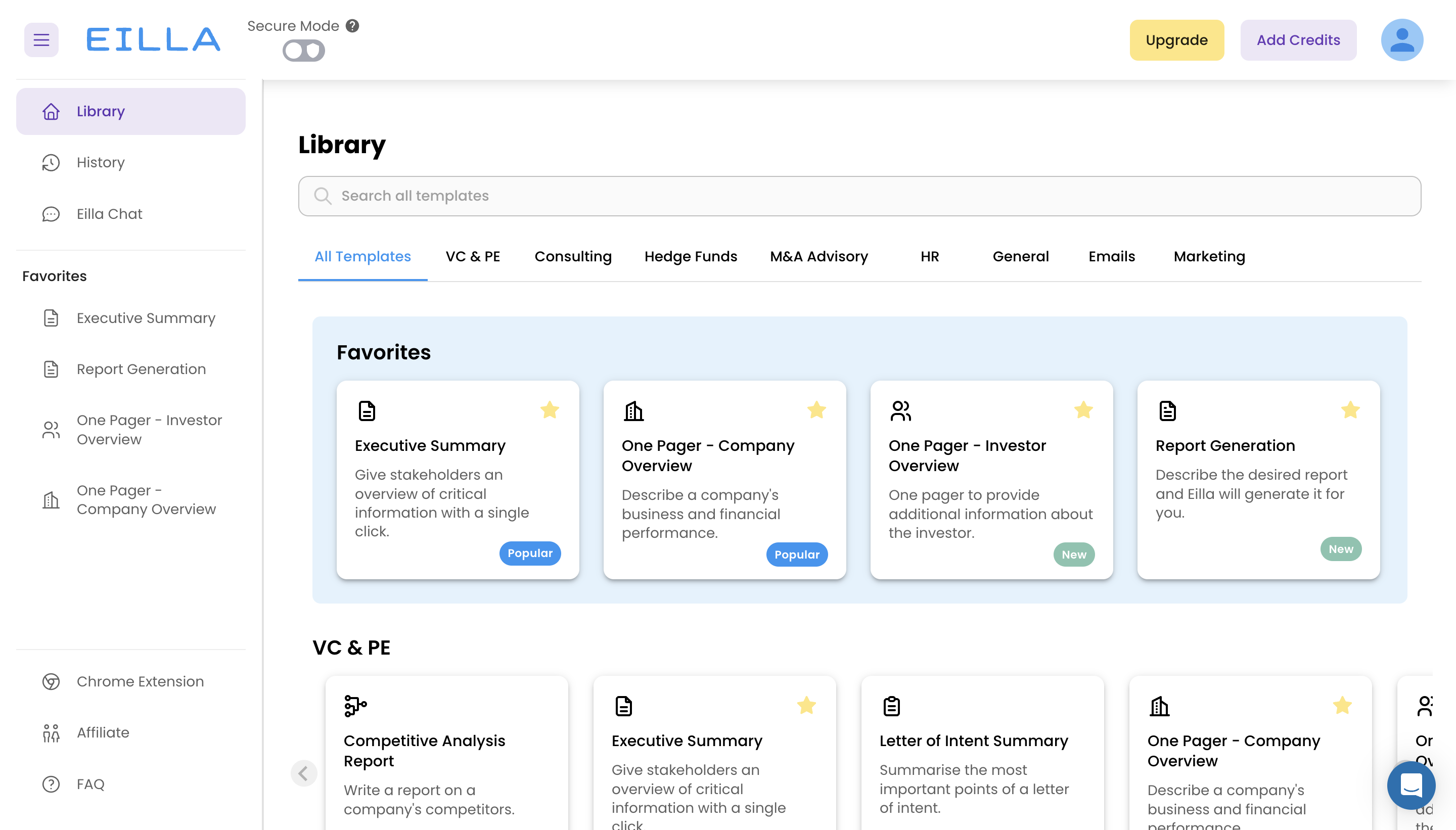Unfavorite Report Generation star in Favorites
Screen dimensions: 1456x830
click(x=1350, y=410)
